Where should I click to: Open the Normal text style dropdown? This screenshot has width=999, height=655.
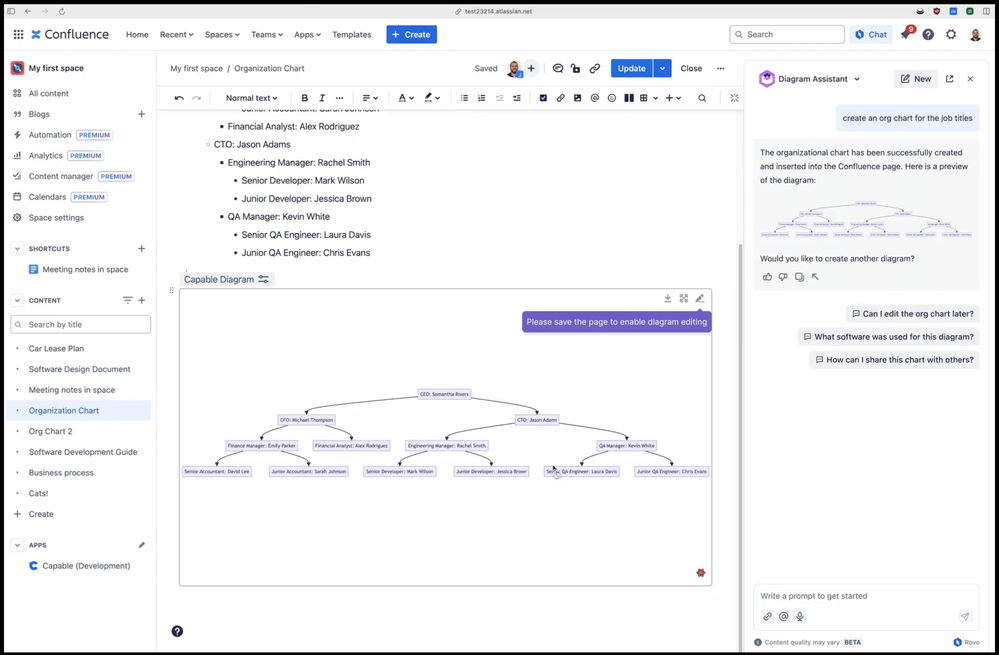click(252, 98)
